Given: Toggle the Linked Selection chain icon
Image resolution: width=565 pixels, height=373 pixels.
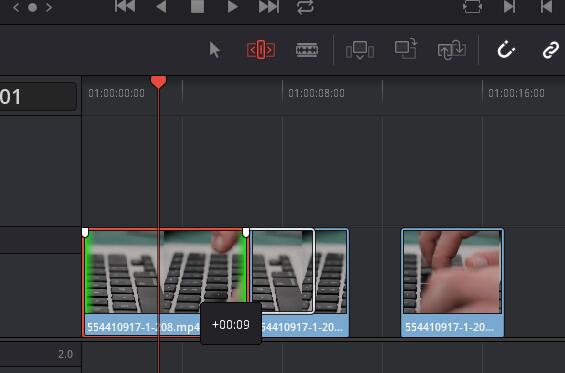Looking at the screenshot, I should click(551, 50).
